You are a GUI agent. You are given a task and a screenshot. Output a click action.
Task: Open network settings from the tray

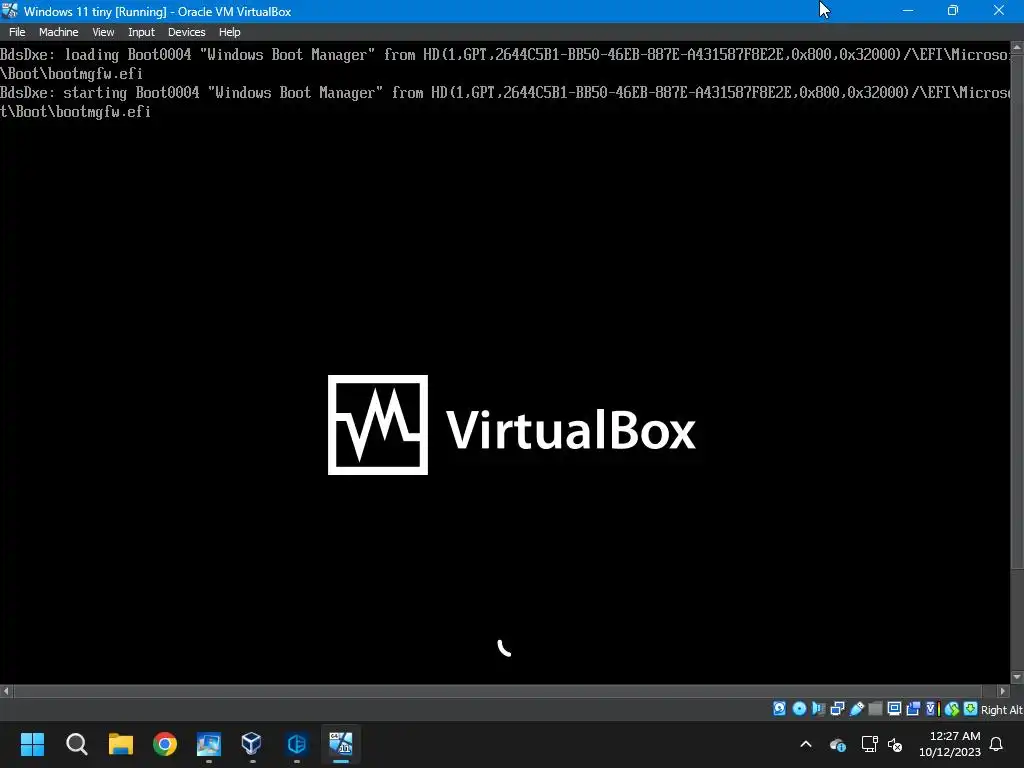pyautogui.click(x=869, y=744)
